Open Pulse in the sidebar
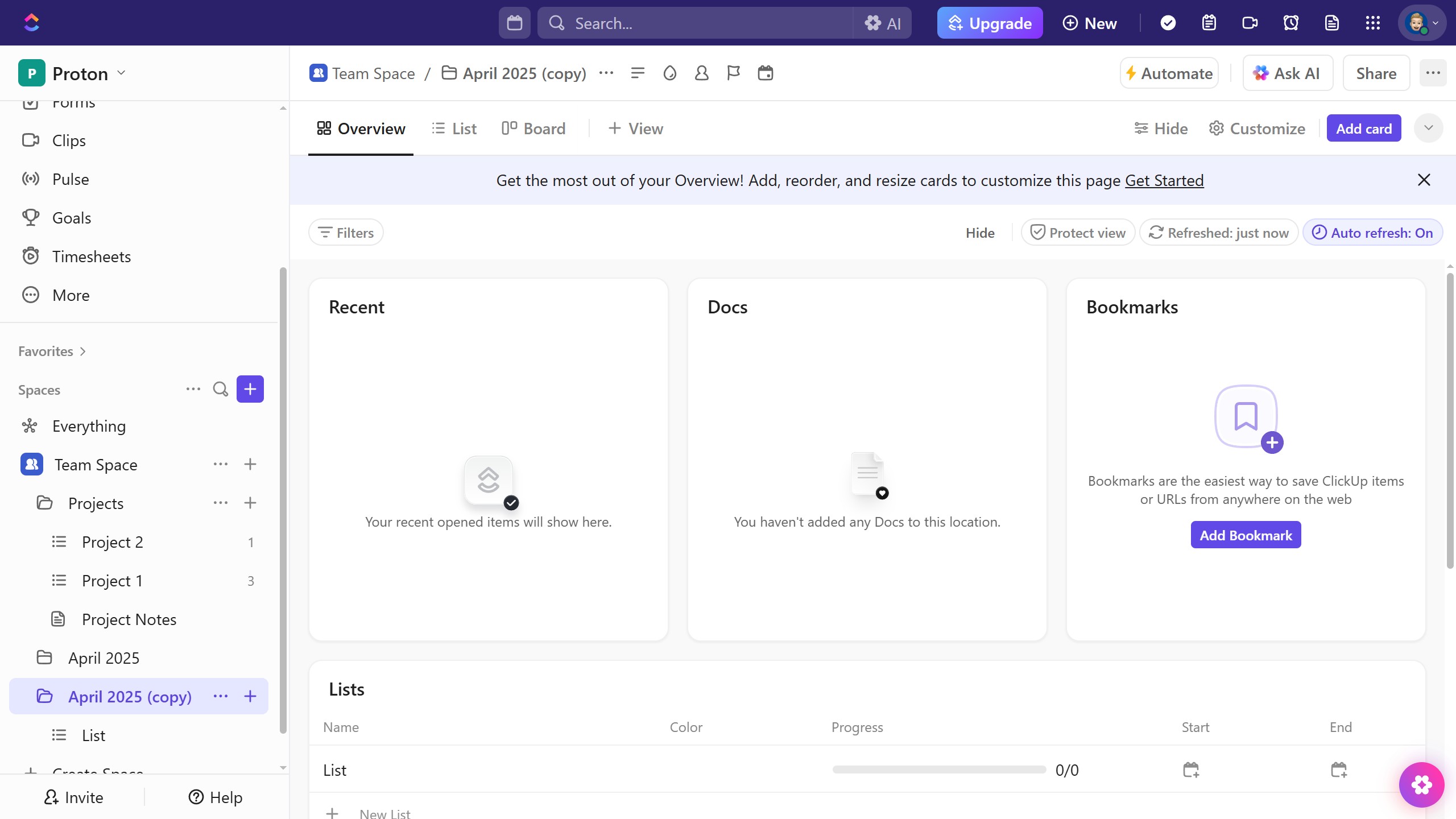 71,179
